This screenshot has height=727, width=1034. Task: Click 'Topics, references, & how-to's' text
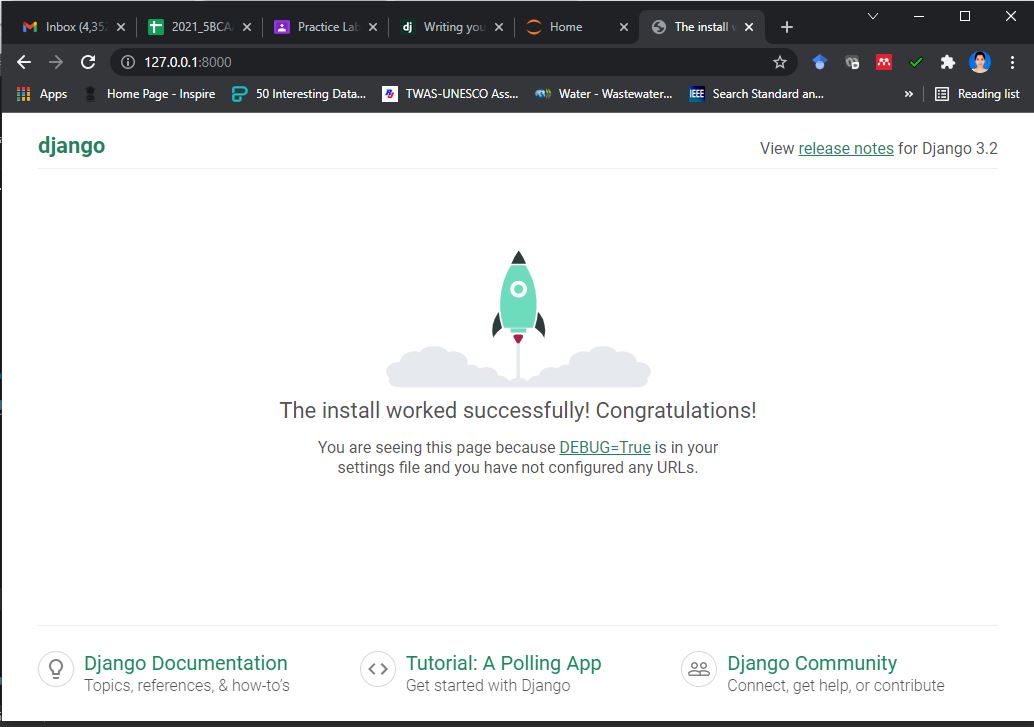click(187, 685)
